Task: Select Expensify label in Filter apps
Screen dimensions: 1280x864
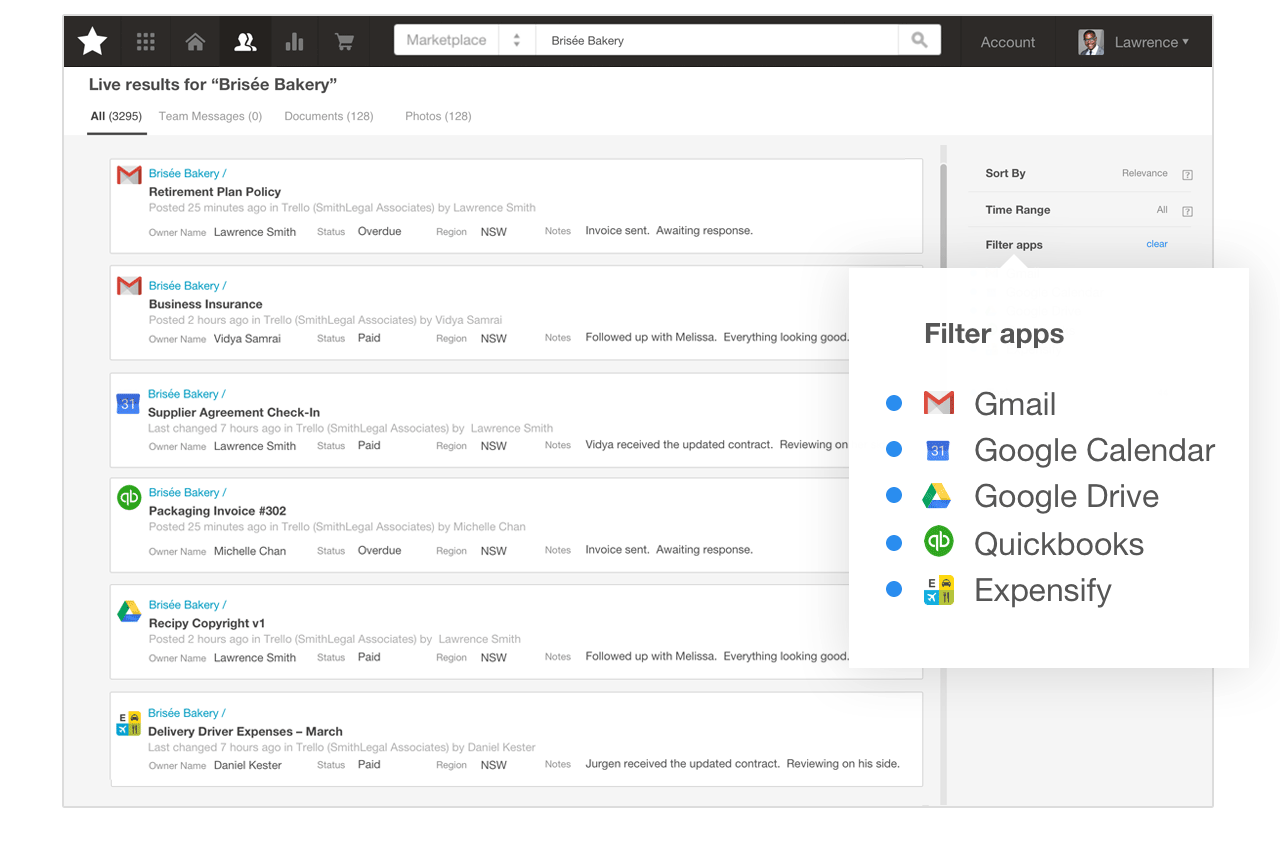Action: [x=1043, y=590]
